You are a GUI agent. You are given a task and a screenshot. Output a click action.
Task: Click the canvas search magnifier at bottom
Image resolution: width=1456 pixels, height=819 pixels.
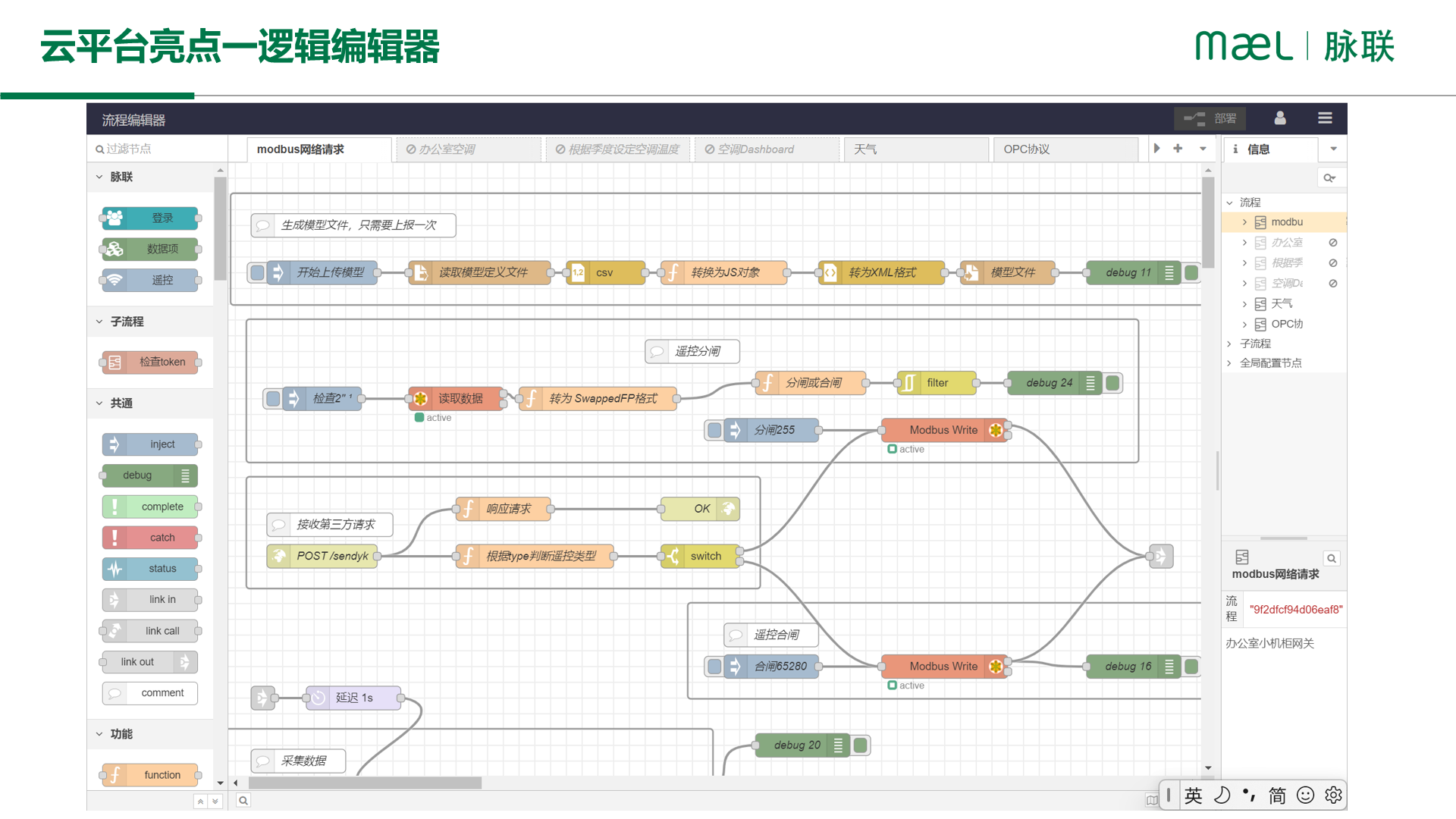tap(243, 800)
